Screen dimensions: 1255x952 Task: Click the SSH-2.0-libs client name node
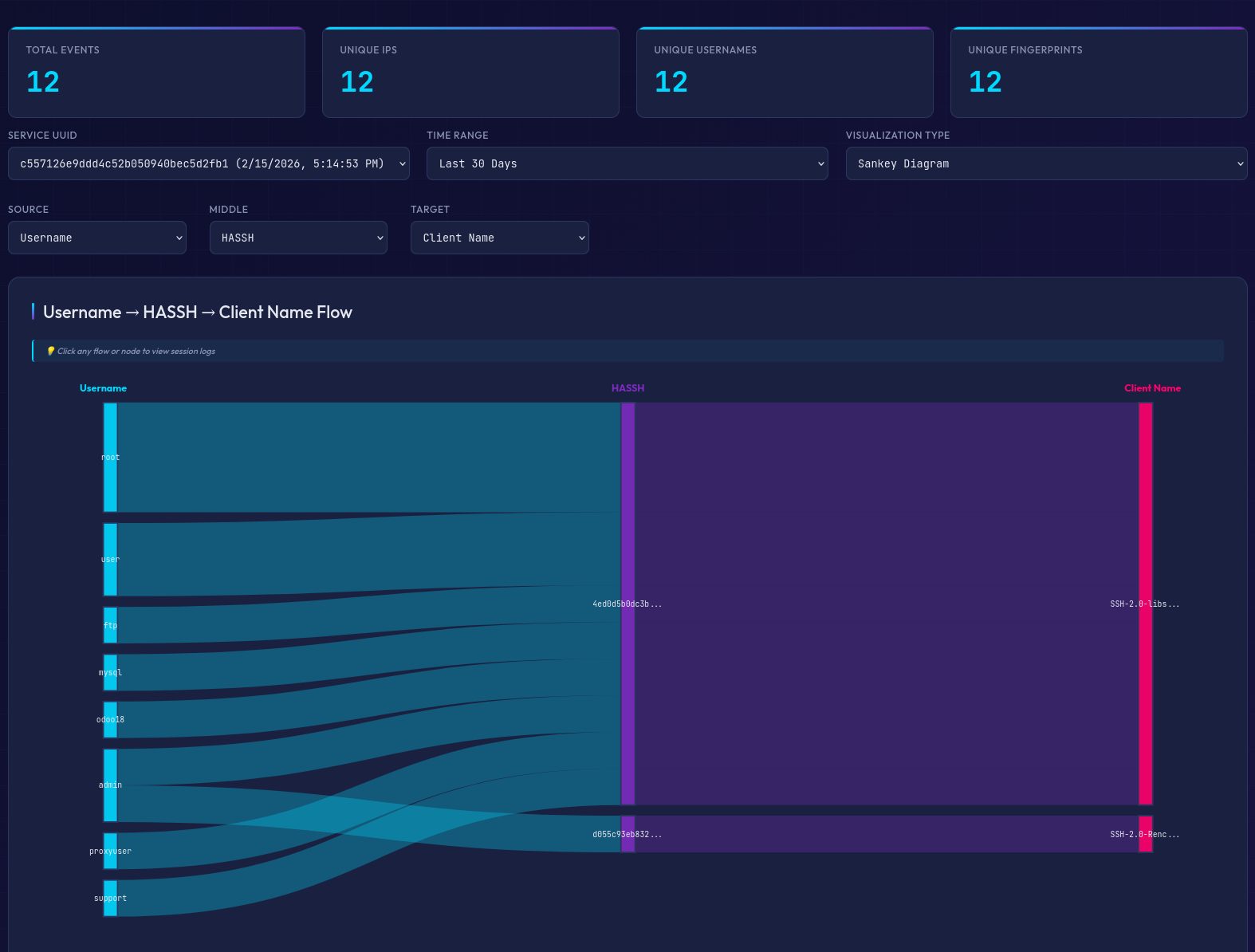point(1146,604)
